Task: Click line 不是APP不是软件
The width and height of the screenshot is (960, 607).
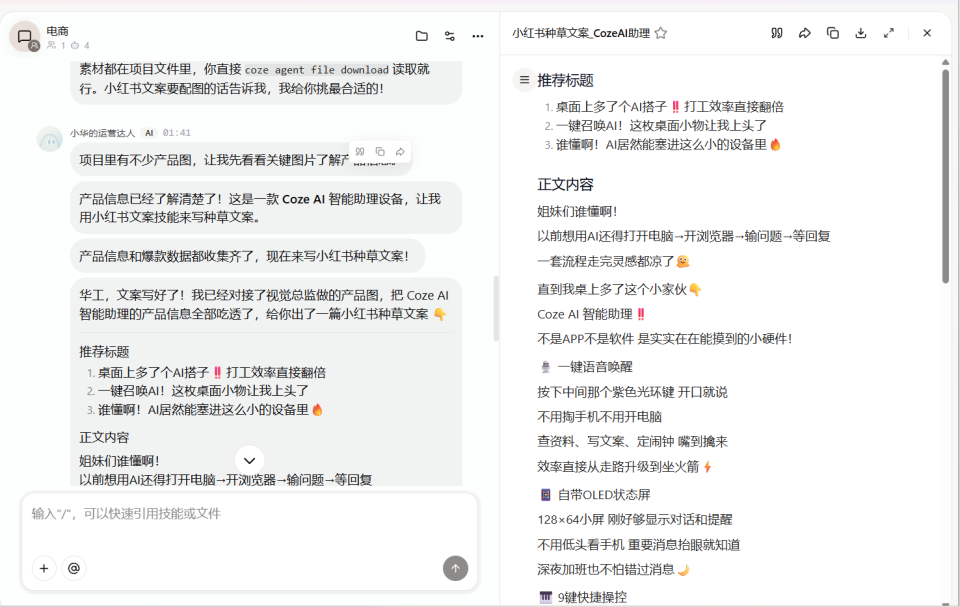Action: (x=665, y=339)
